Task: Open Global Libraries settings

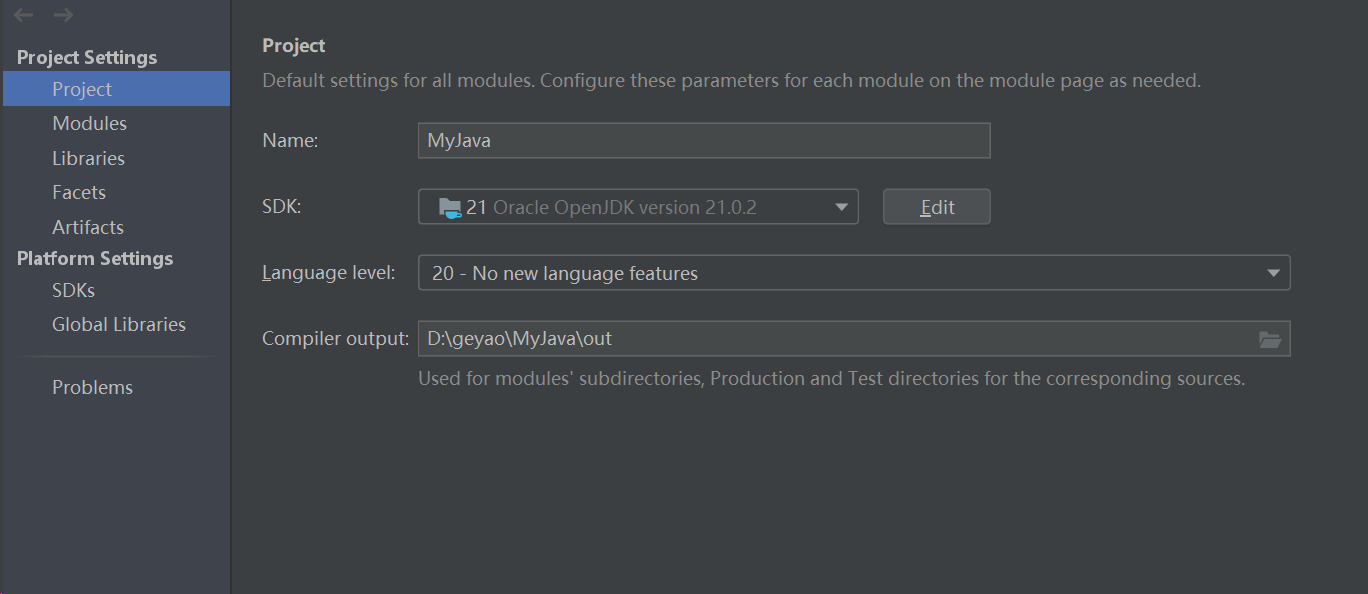Action: [119, 324]
